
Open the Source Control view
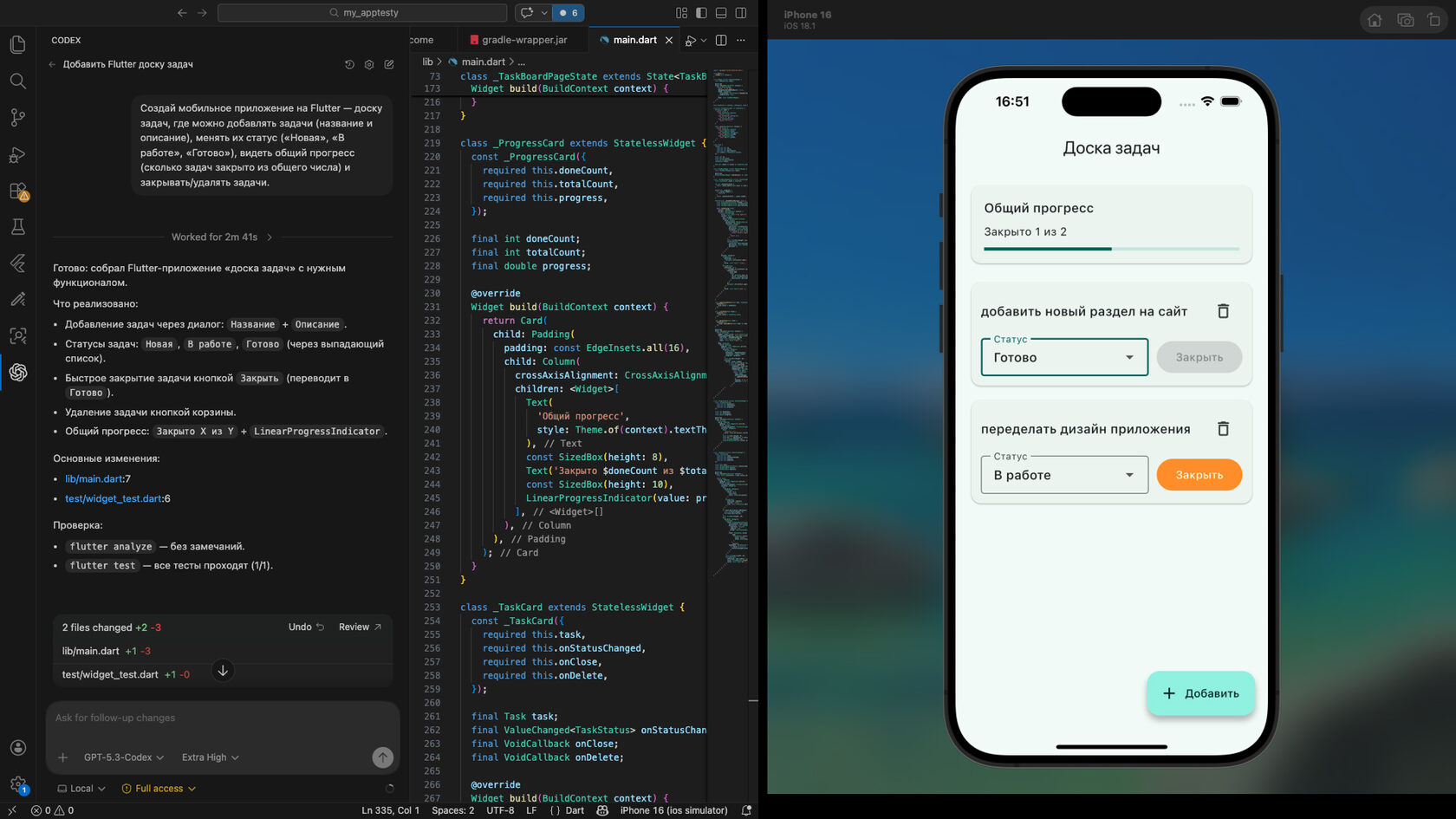[x=17, y=117]
